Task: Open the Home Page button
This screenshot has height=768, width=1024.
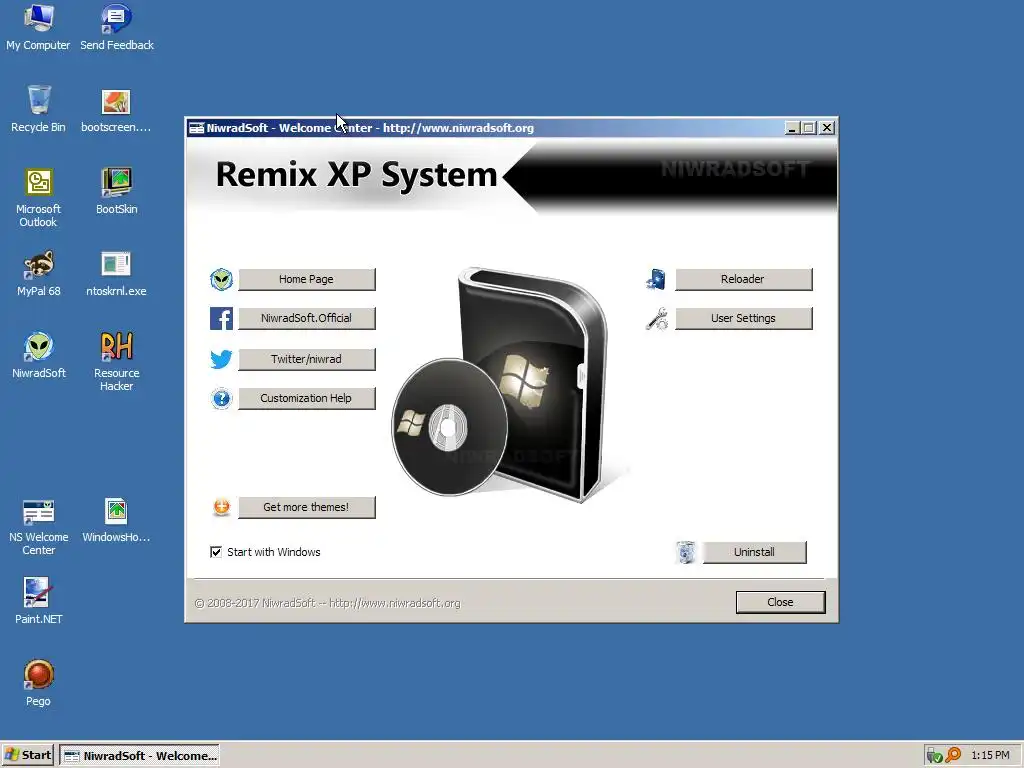Action: coord(306,279)
